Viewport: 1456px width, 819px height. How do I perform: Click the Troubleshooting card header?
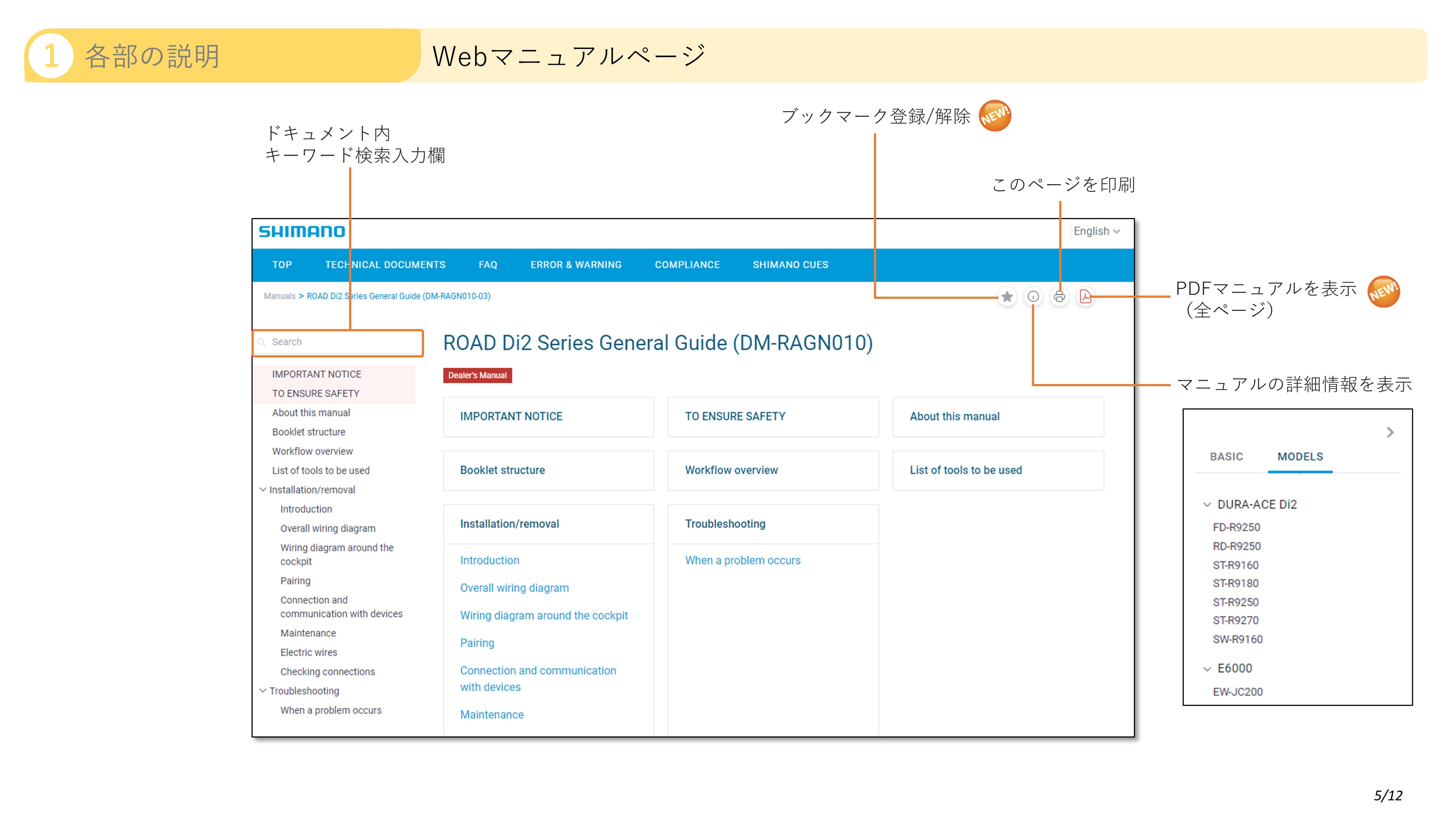(773, 524)
